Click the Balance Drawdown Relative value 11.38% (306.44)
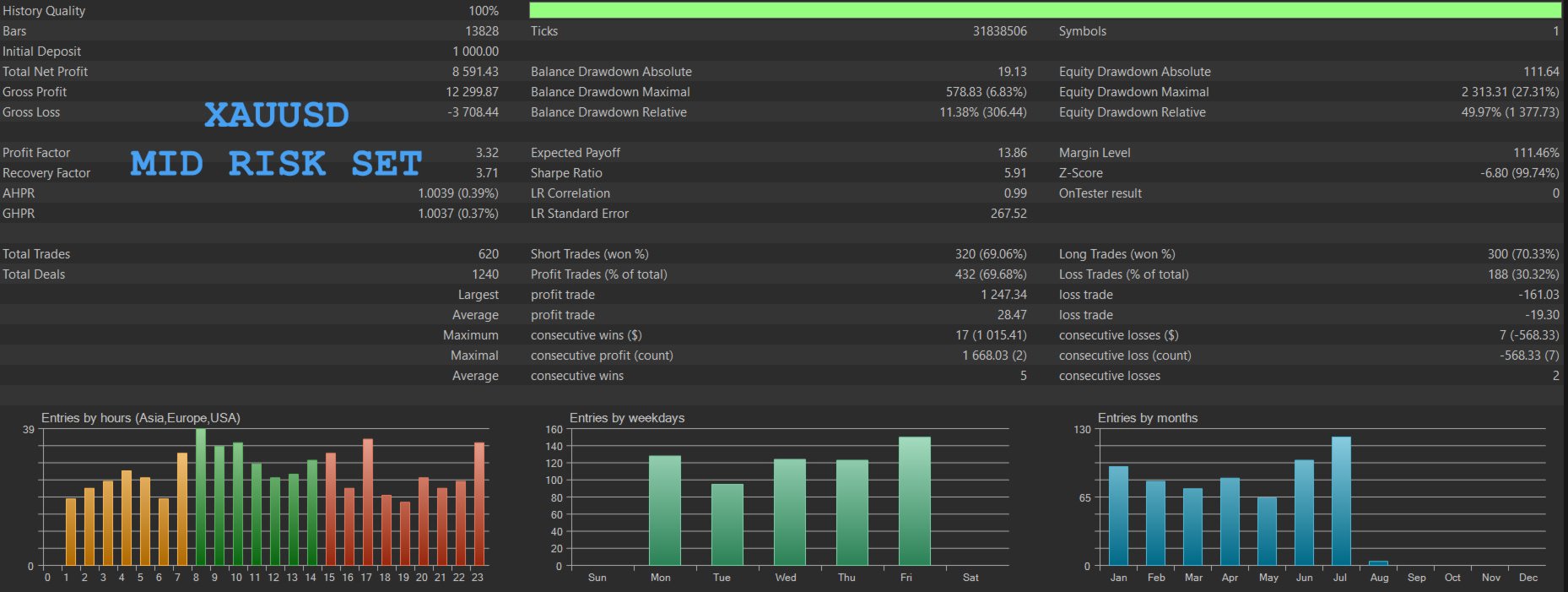Viewport: 1568px width, 592px height. click(983, 112)
